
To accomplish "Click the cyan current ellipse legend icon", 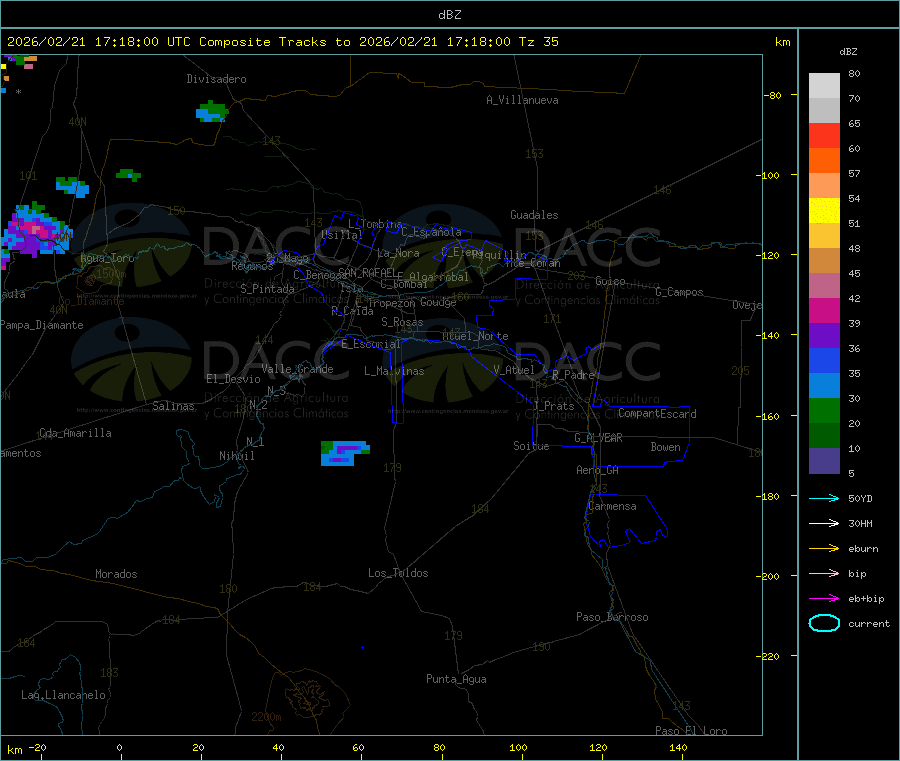I will (x=824, y=623).
